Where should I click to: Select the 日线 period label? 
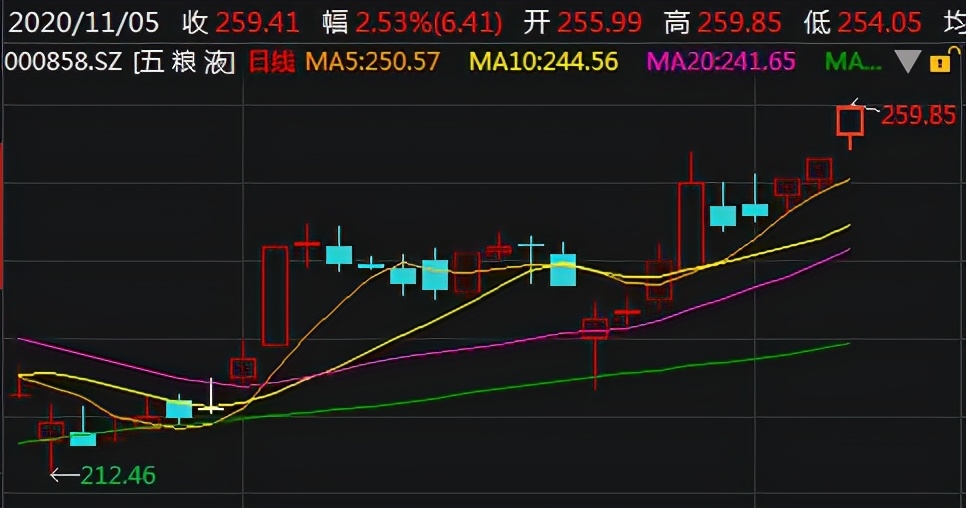(272, 62)
